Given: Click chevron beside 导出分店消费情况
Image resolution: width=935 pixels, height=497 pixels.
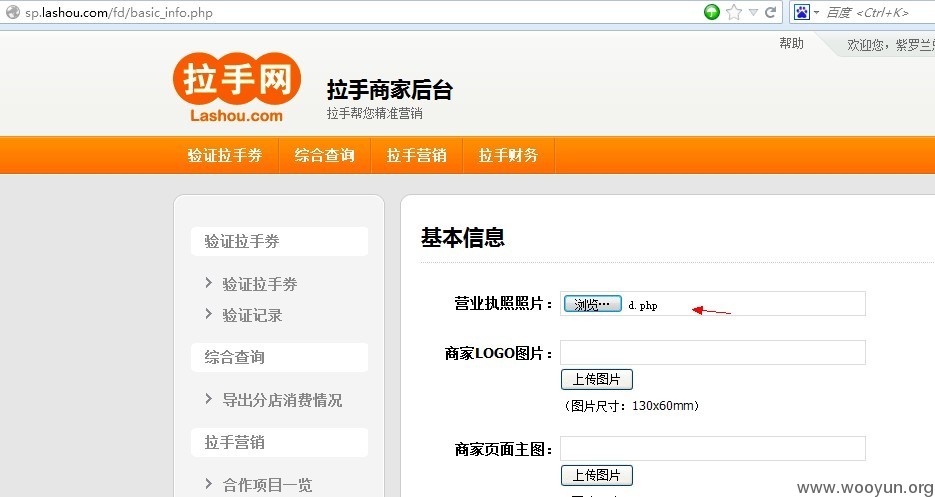Looking at the screenshot, I should tap(209, 399).
